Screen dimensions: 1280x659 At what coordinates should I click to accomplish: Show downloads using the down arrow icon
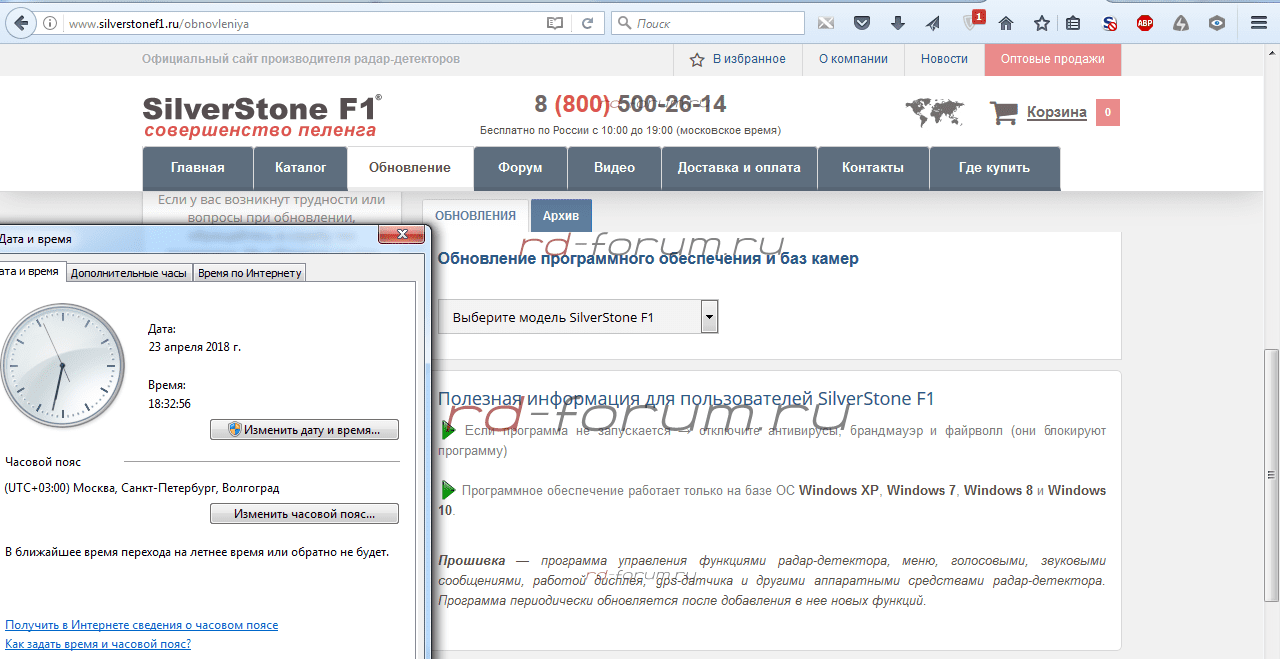coord(897,23)
